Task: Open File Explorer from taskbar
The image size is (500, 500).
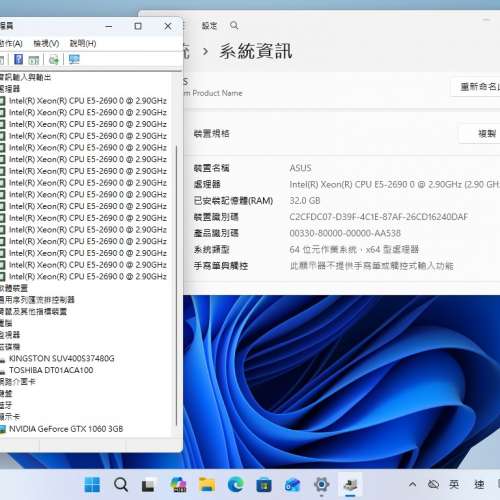Action: tap(207, 485)
